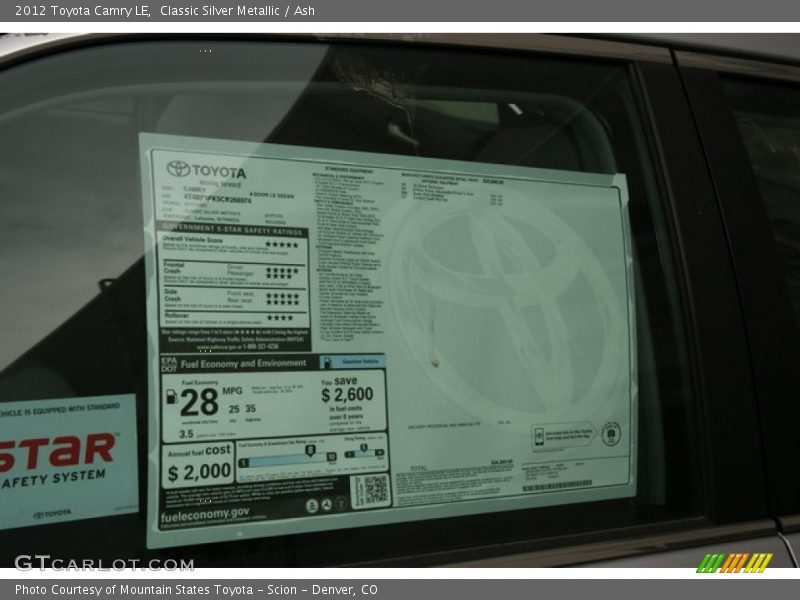Click the circular seal emblem on the sticker
The width and height of the screenshot is (800, 600).
tap(610, 434)
